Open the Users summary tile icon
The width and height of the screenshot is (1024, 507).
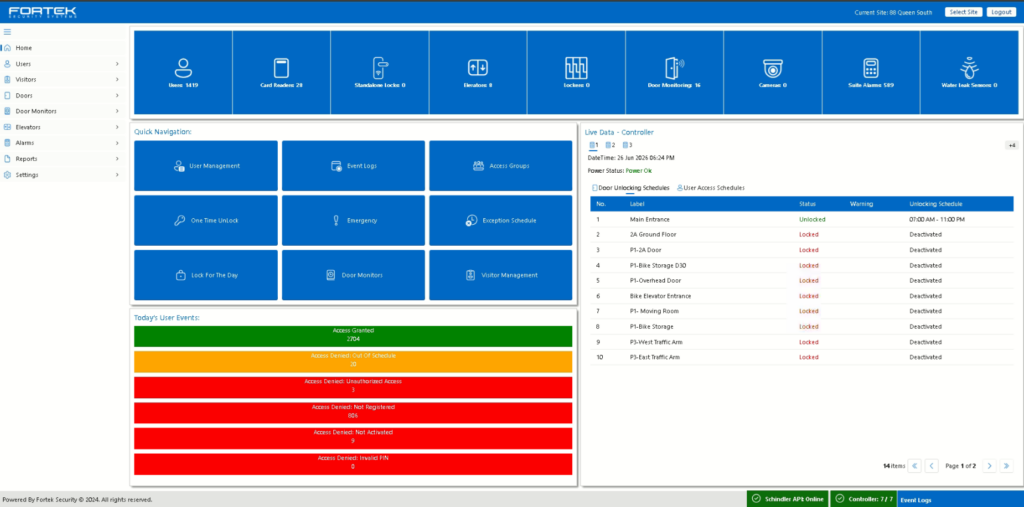pos(183,67)
